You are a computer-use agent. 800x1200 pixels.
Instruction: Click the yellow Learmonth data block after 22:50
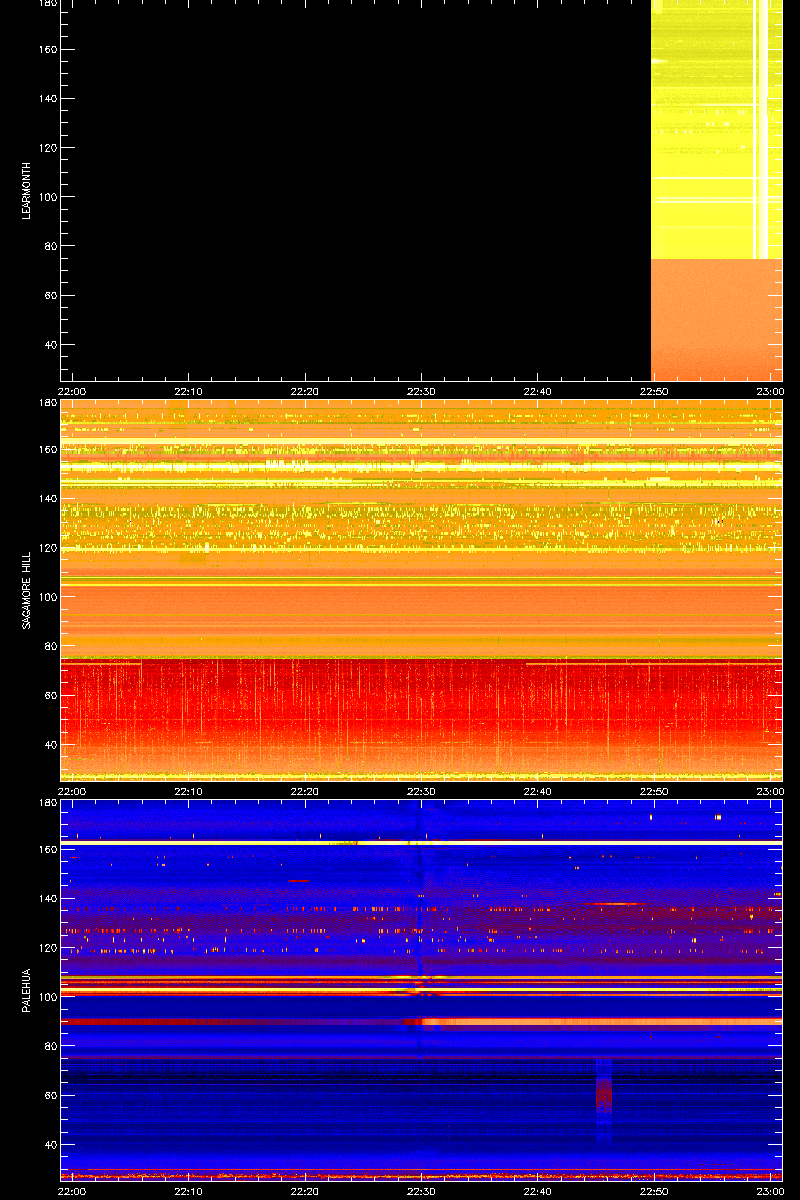point(716,130)
